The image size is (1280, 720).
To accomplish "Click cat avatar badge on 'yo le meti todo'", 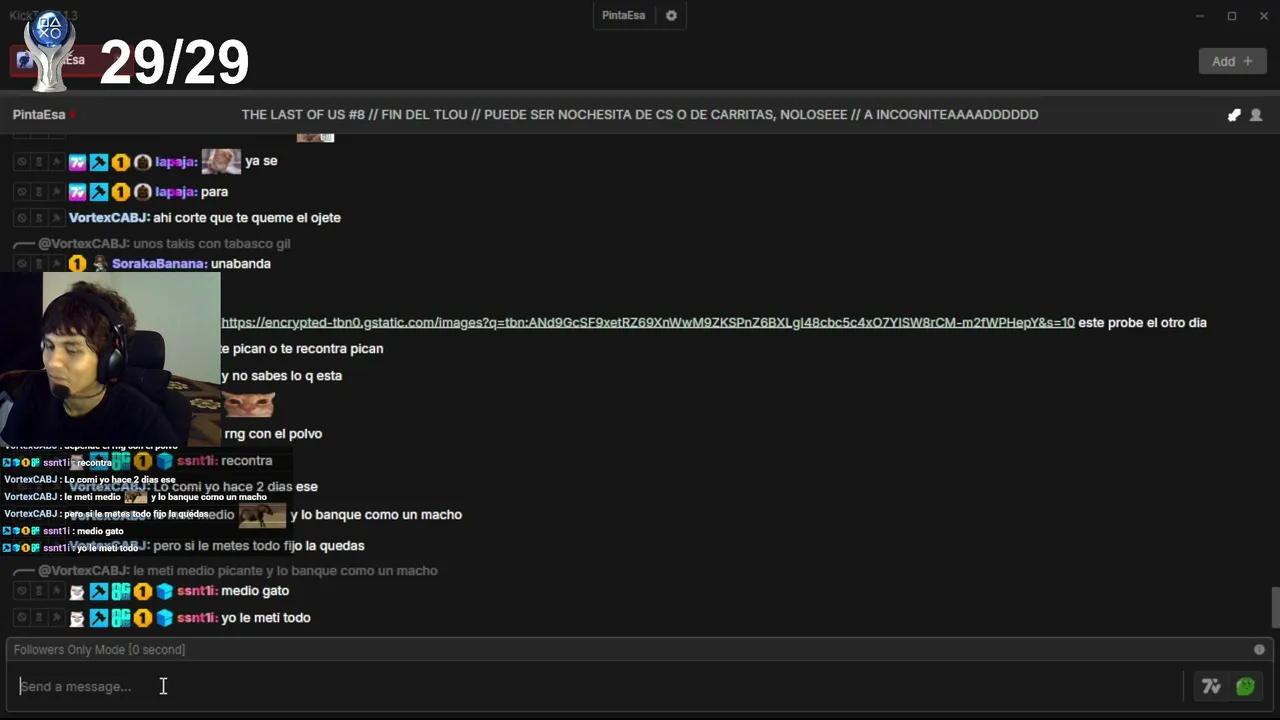I will pos(77,618).
